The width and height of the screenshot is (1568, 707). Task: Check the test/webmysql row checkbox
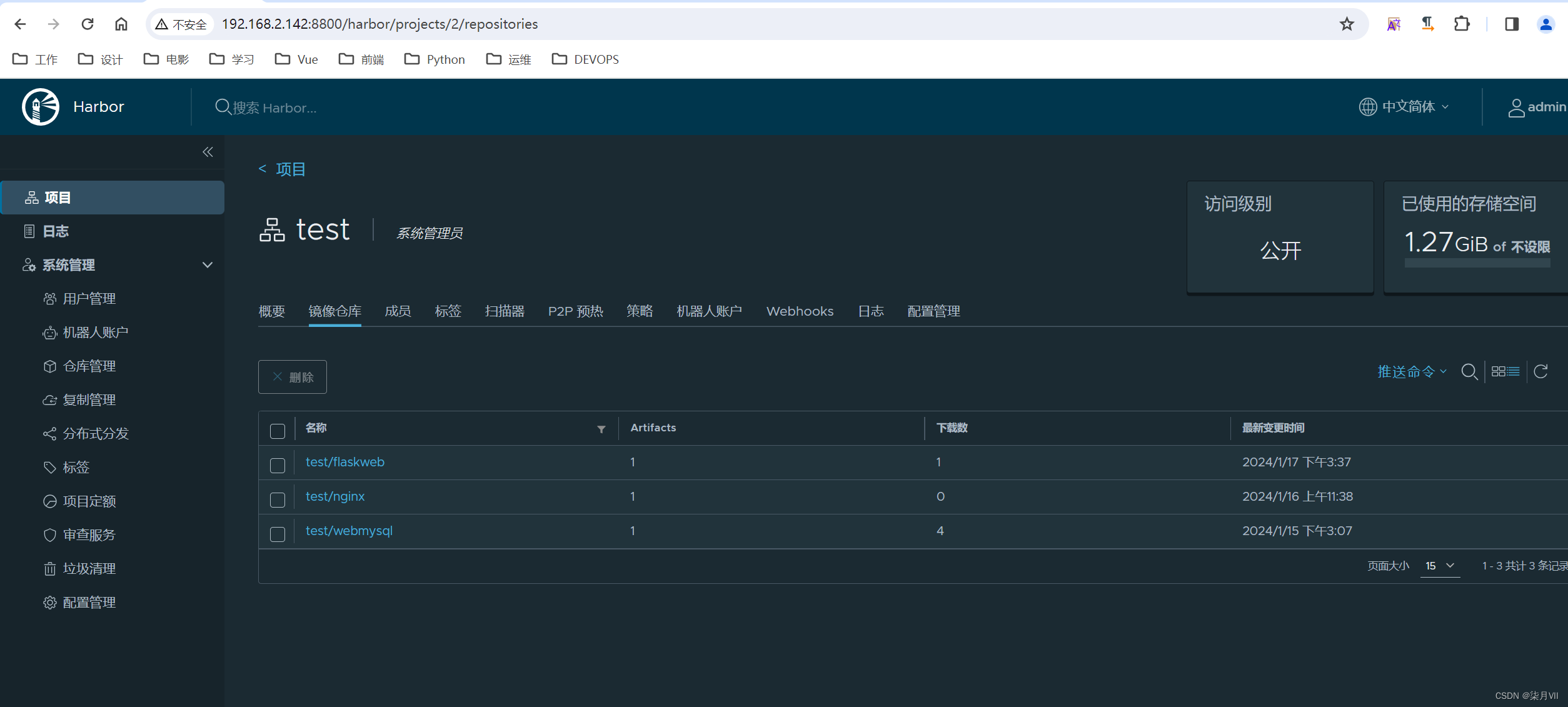click(278, 534)
